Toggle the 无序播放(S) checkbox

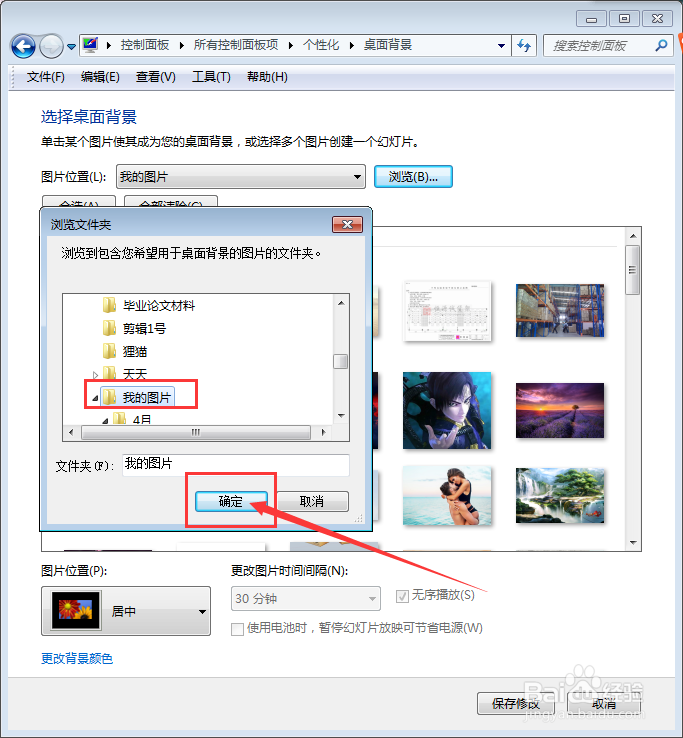(402, 596)
